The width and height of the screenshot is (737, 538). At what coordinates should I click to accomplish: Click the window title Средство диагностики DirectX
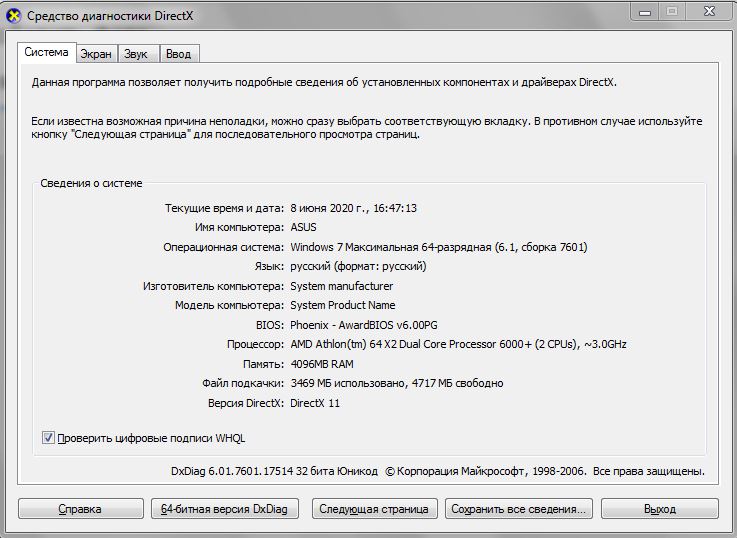110,16
